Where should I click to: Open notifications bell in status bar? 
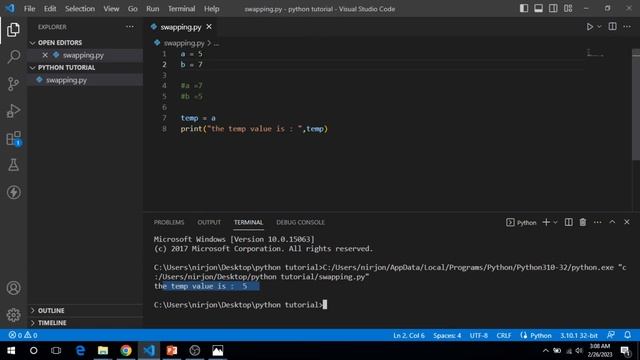(627, 335)
